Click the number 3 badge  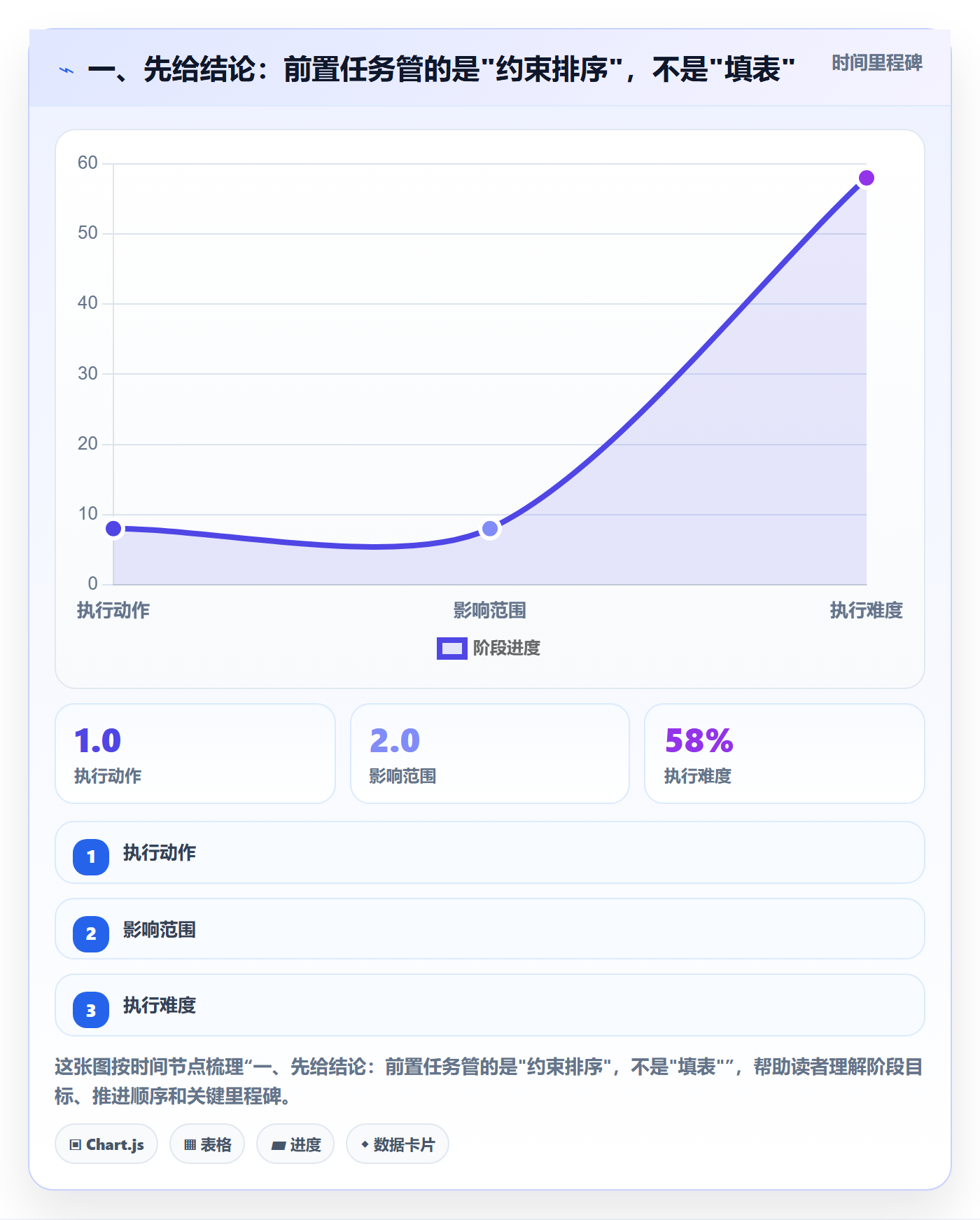[x=91, y=1010]
